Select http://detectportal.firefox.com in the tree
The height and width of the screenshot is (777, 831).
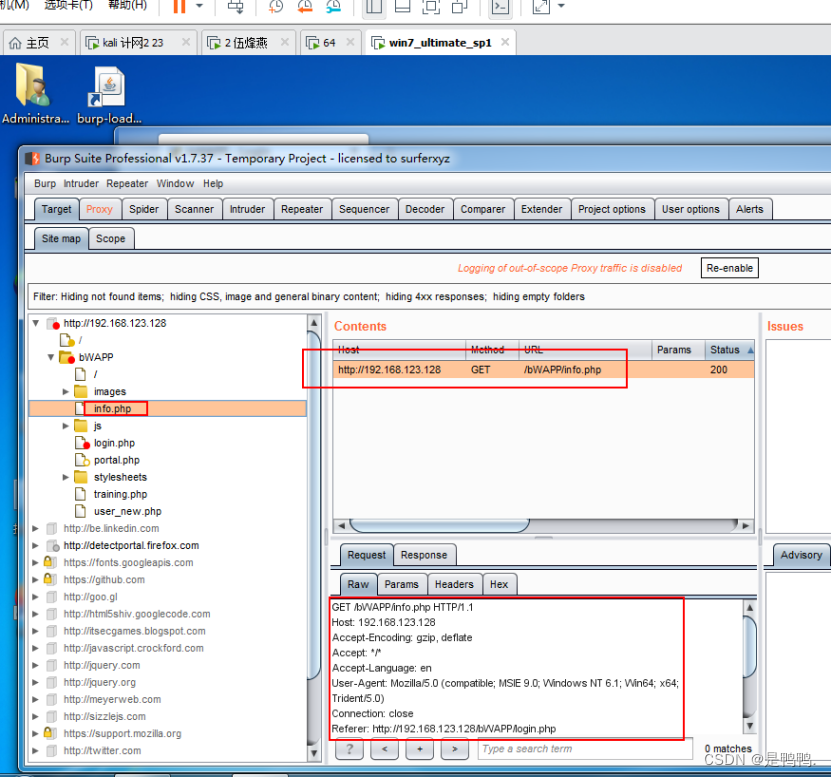point(131,545)
